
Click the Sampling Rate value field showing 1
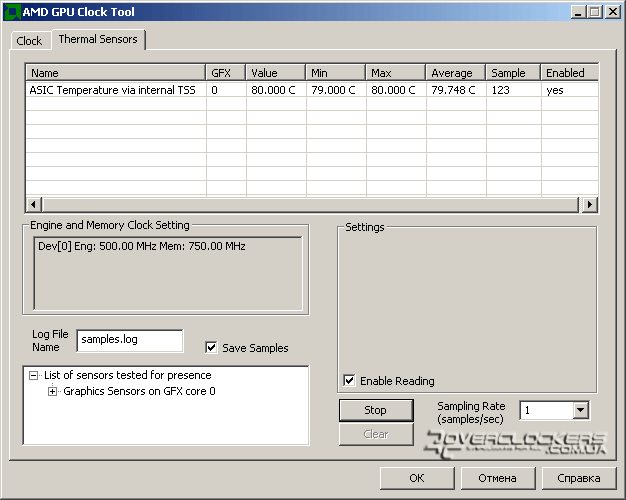pos(547,410)
